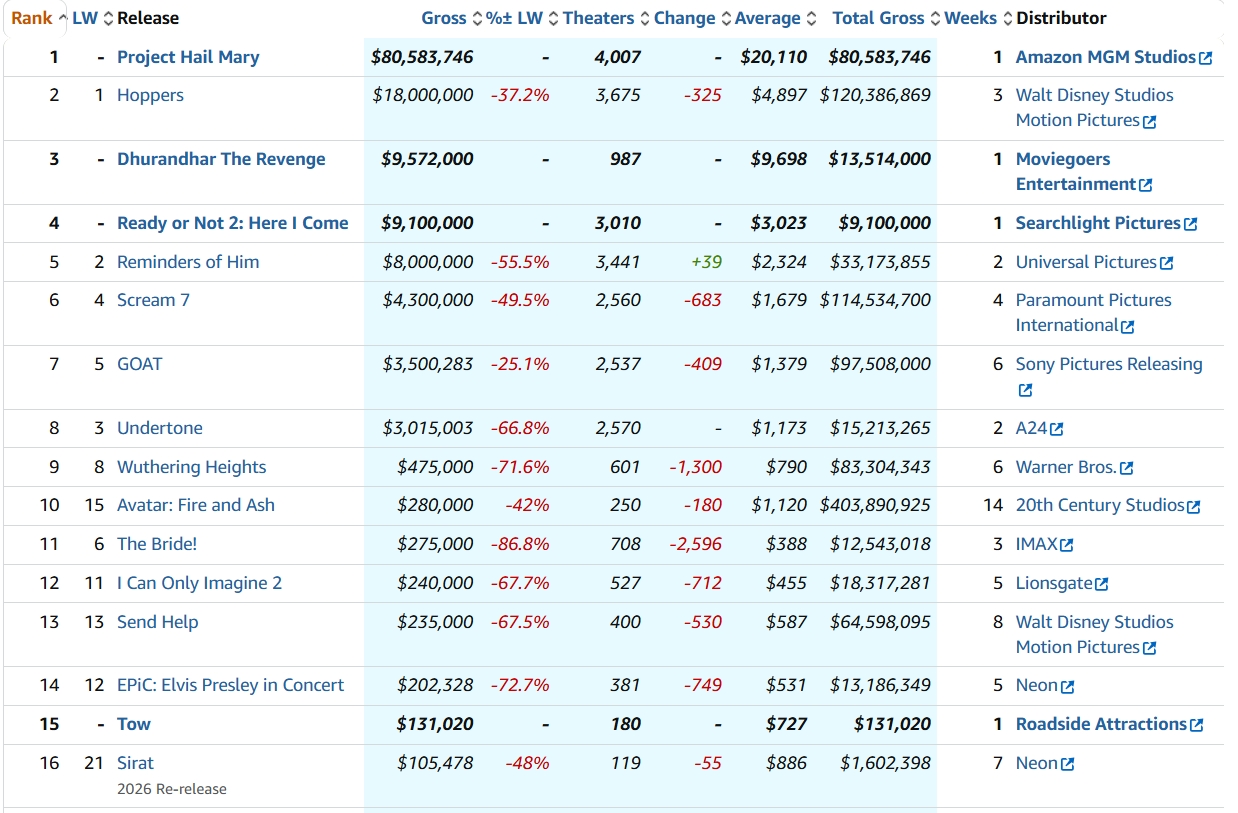Sort table by Rank column
1238x813 pixels.
tap(31, 18)
